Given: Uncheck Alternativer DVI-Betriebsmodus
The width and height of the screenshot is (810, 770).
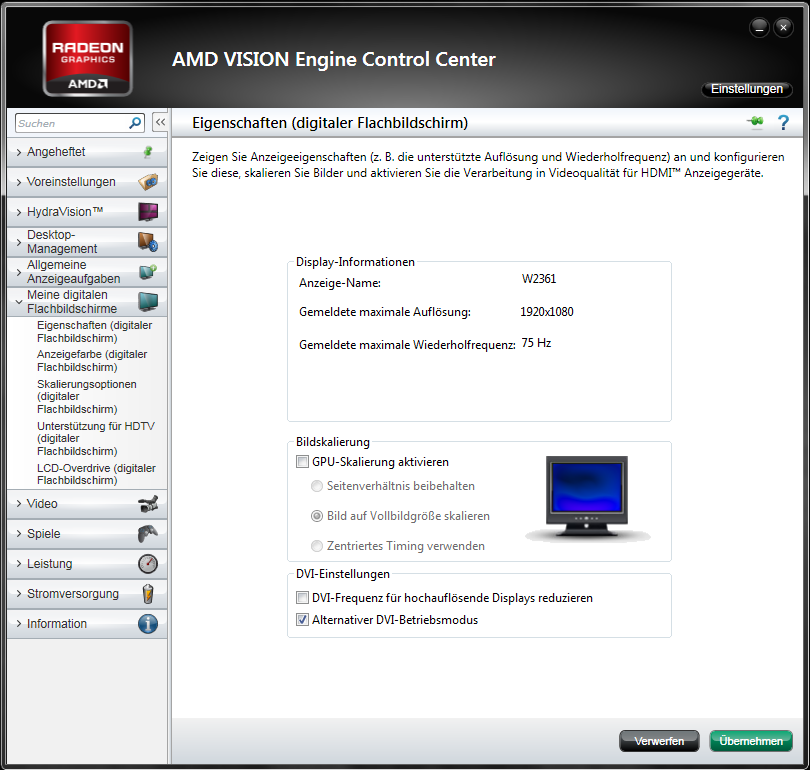Looking at the screenshot, I should tap(302, 619).
